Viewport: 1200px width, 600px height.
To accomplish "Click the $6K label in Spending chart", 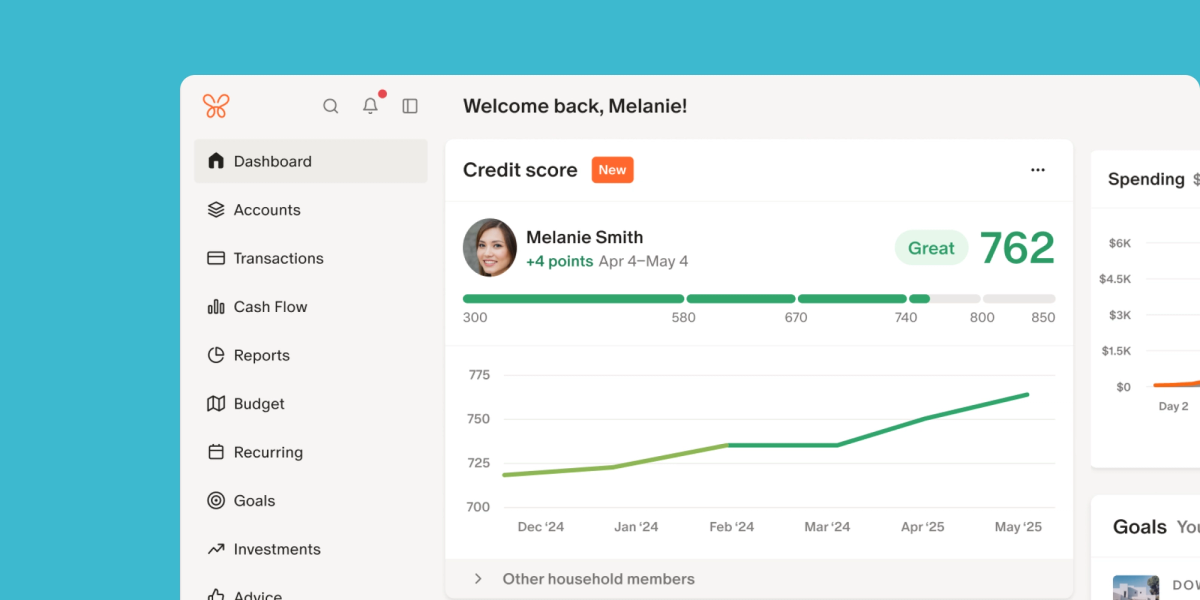I will pos(1119,243).
